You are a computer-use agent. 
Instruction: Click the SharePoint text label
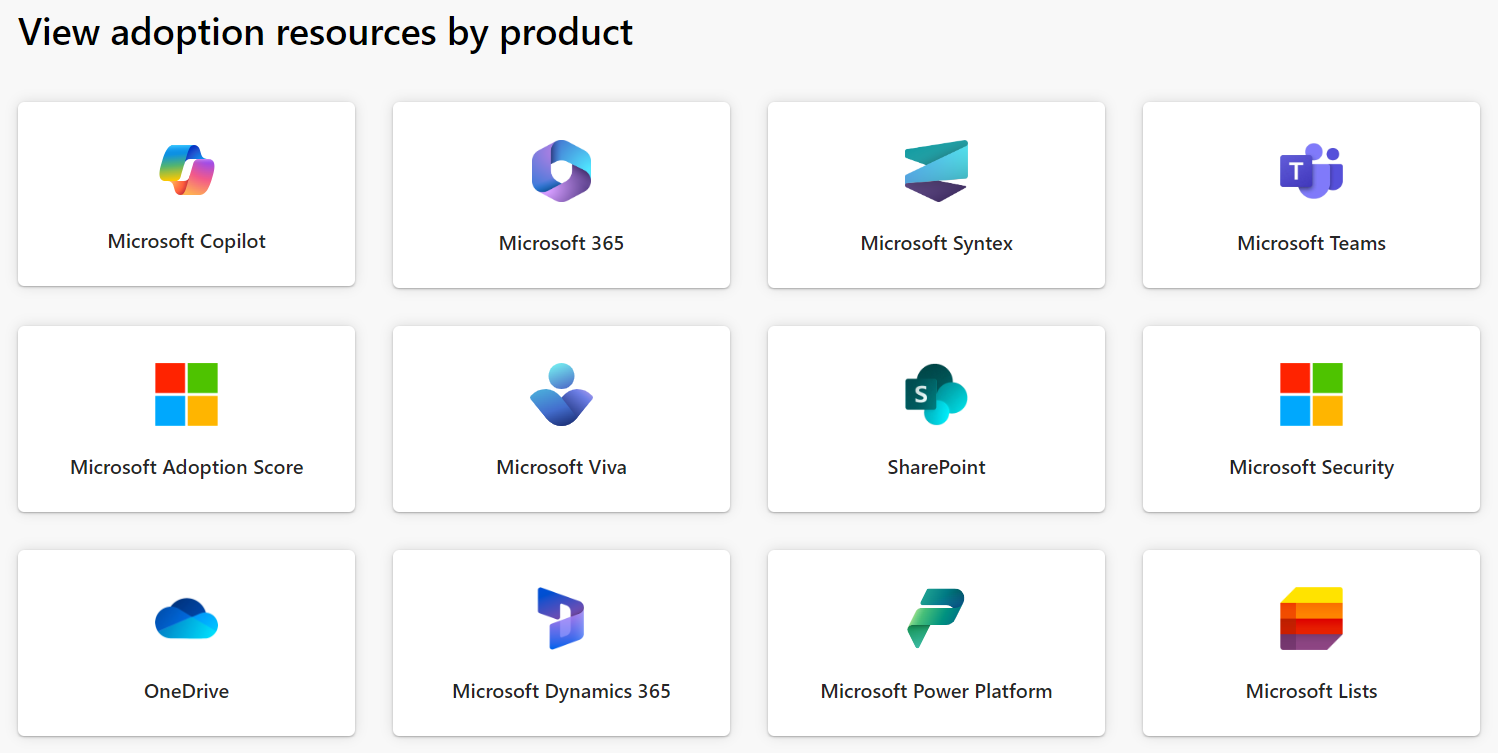[x=936, y=467]
